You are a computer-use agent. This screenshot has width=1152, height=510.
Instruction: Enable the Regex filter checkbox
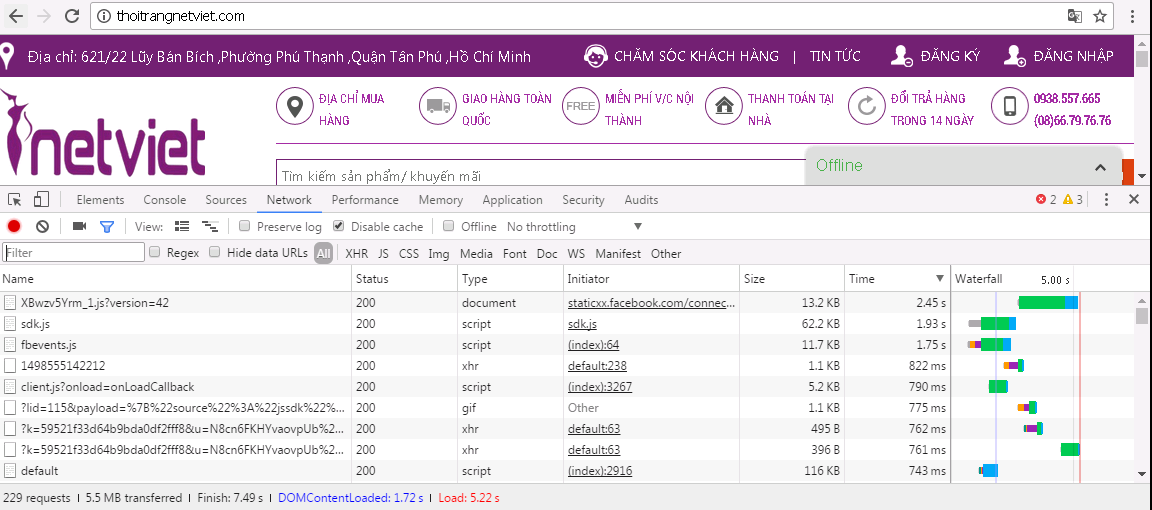(x=155, y=252)
